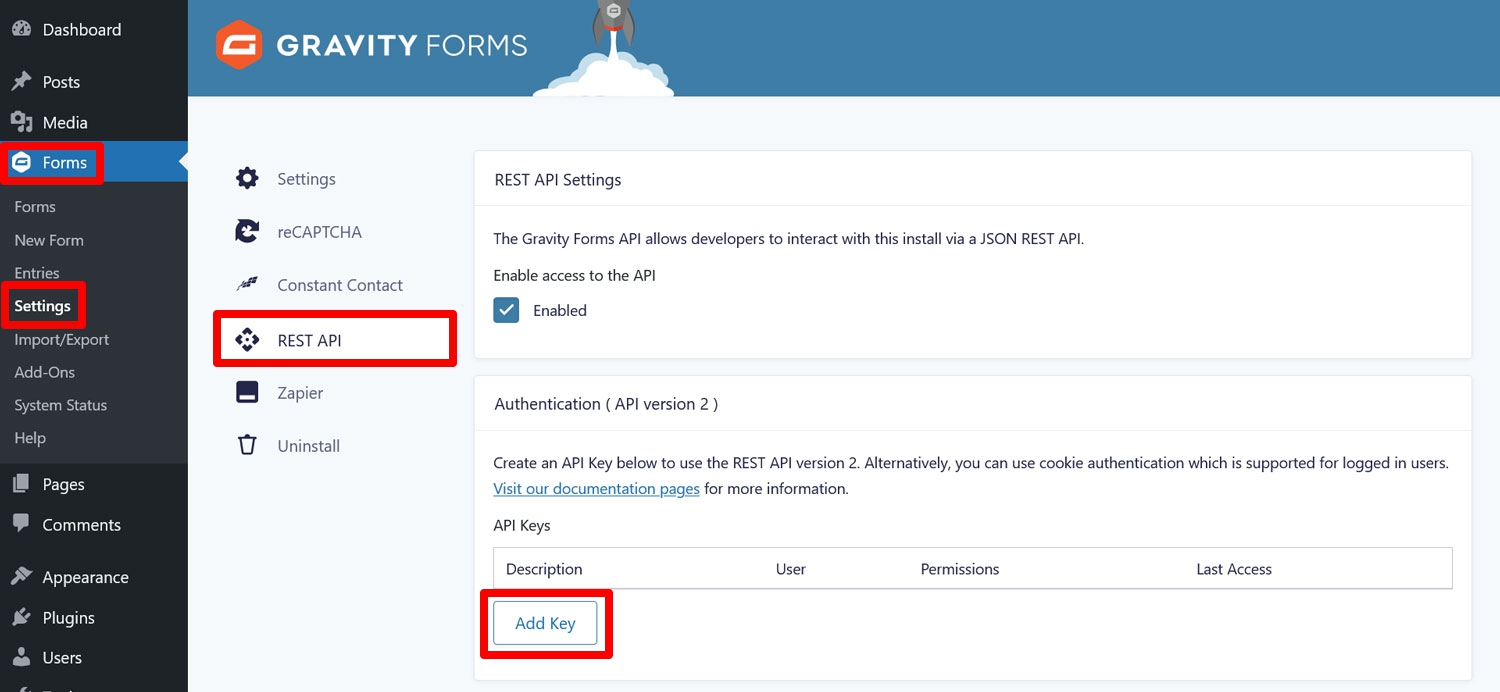Image resolution: width=1500 pixels, height=692 pixels.
Task: Click the Uninstall trash can icon
Action: click(x=247, y=445)
